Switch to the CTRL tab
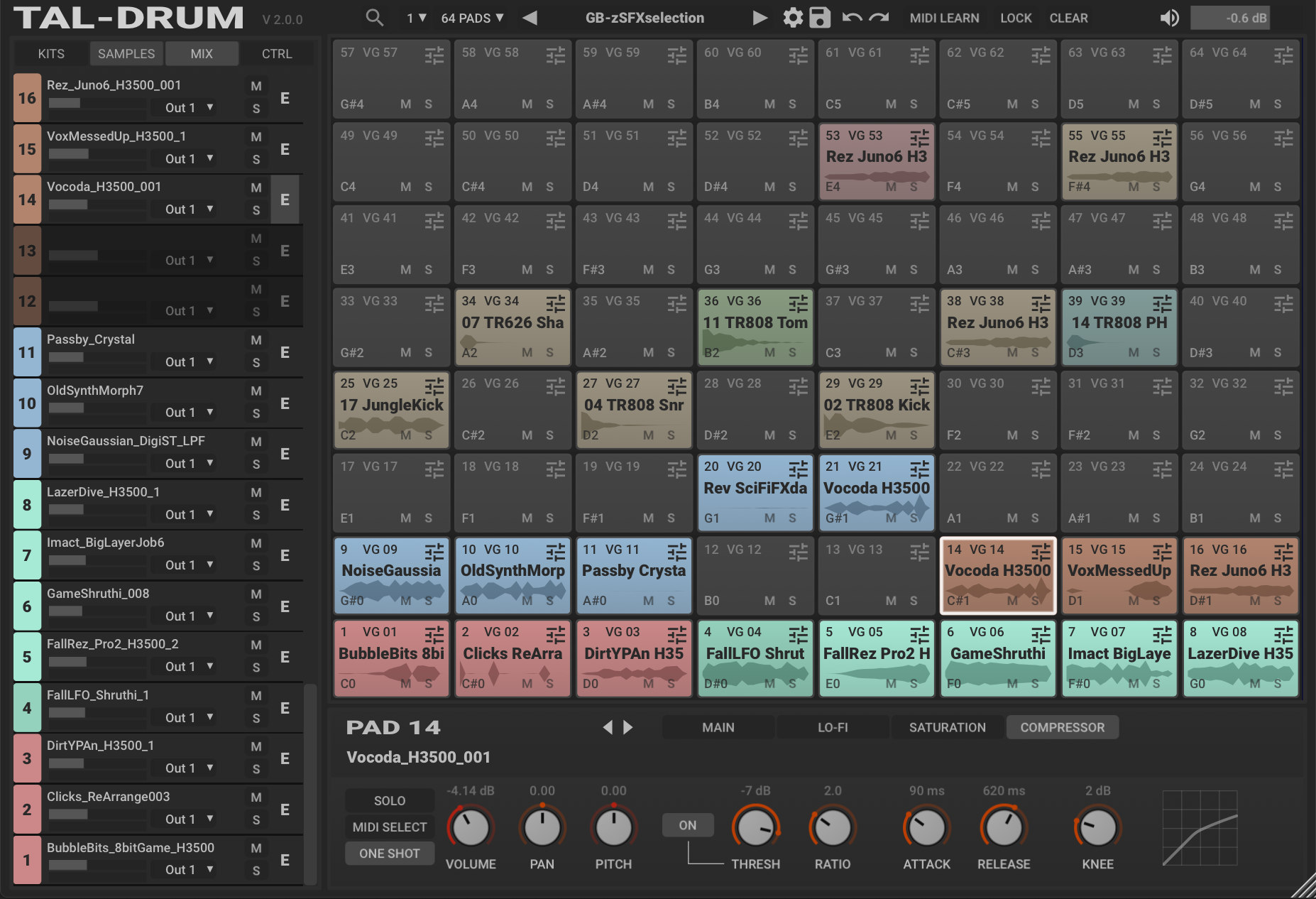 (x=277, y=53)
